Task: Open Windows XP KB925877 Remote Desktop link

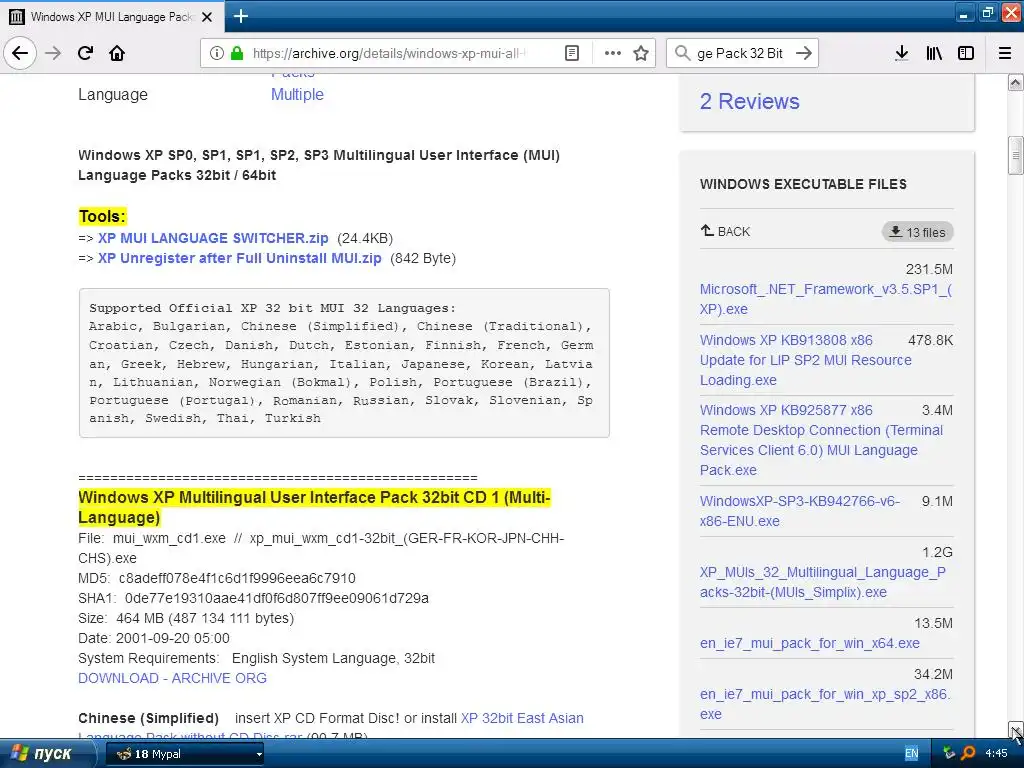Action: (821, 440)
